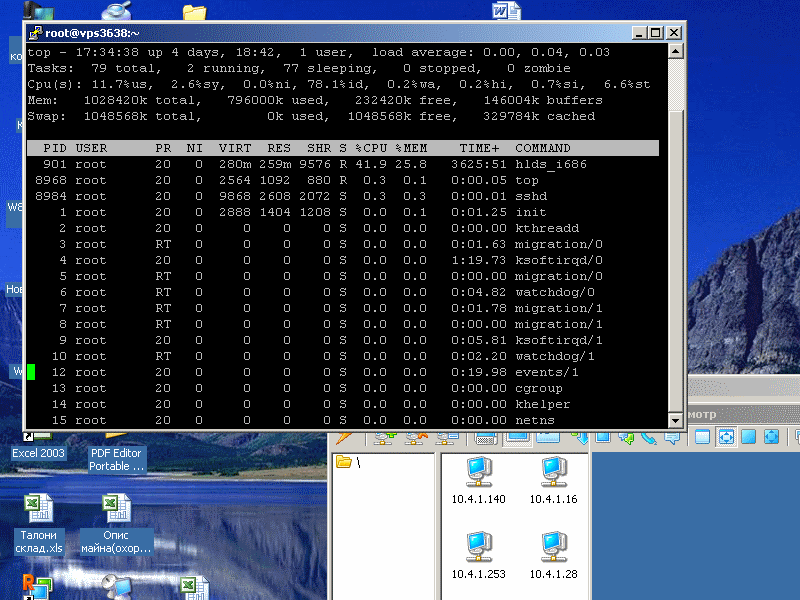
Task: Click the computer icon with orange arrow
Action: click(x=416, y=437)
